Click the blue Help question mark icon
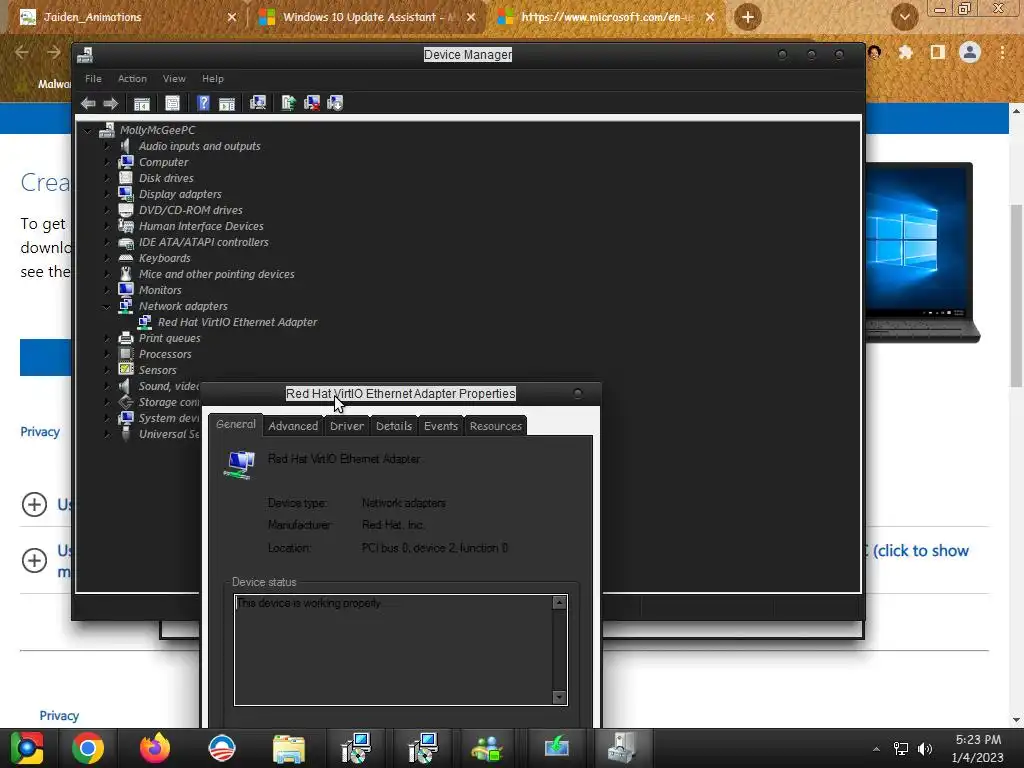The width and height of the screenshot is (1024, 768). click(x=203, y=103)
